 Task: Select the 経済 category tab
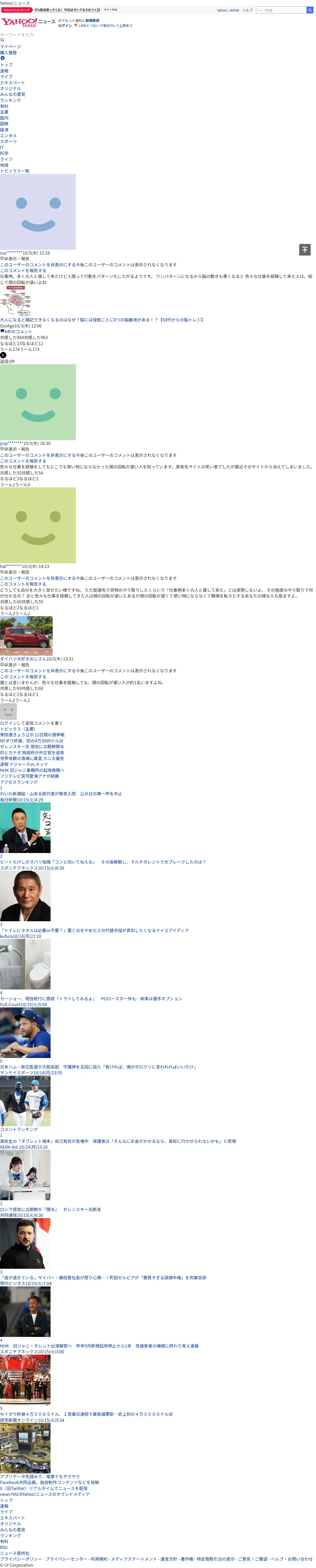[x=4, y=130]
